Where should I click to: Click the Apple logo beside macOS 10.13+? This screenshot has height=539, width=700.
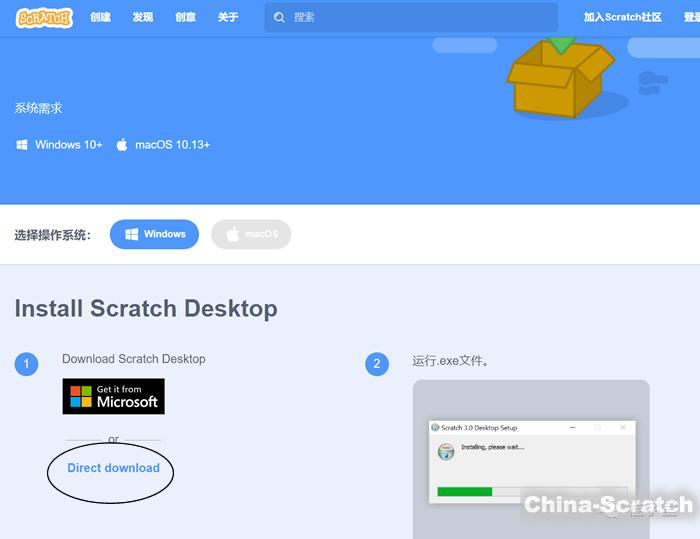(x=122, y=145)
